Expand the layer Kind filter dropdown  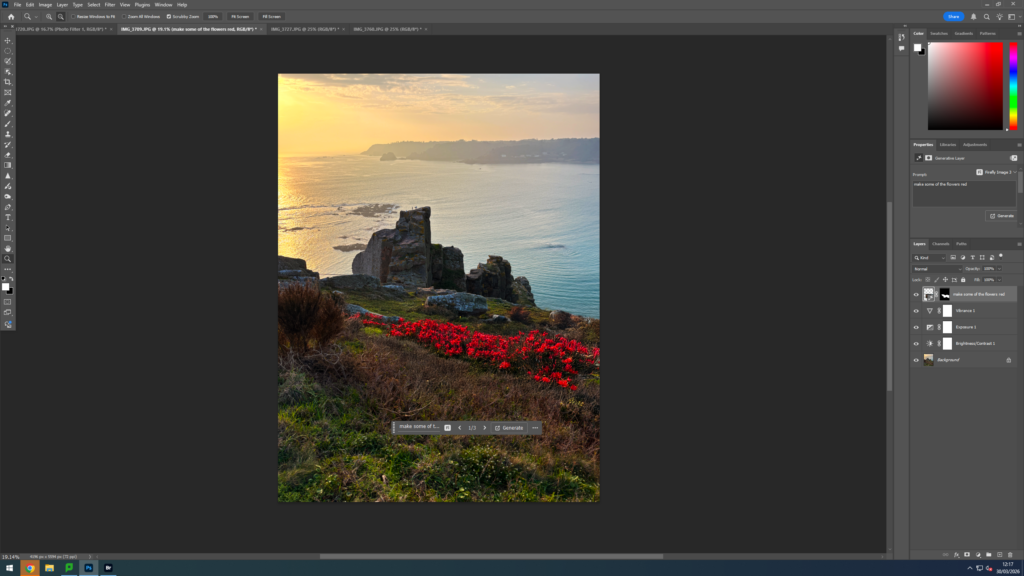coord(929,258)
